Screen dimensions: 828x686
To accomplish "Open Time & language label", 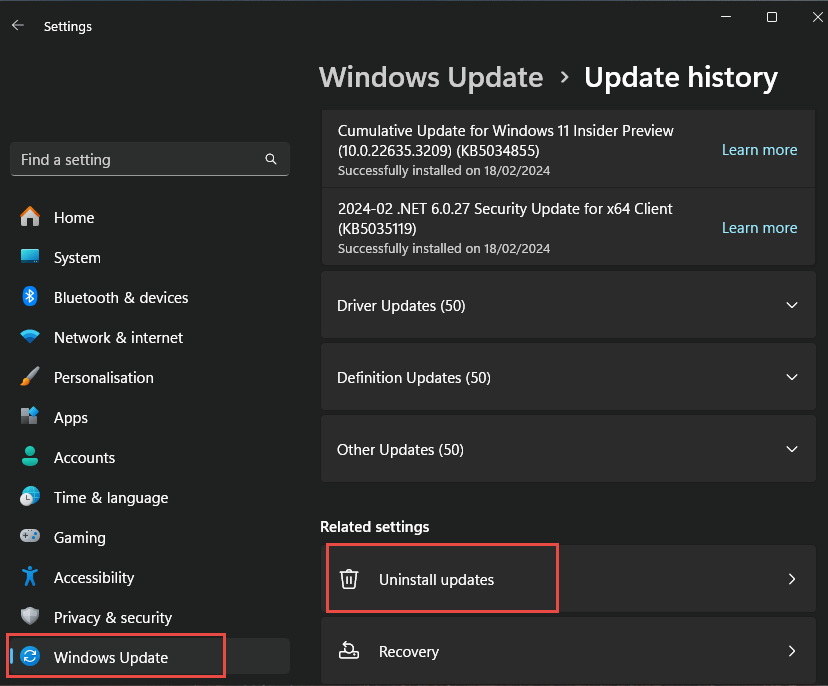I will click(x=111, y=498).
